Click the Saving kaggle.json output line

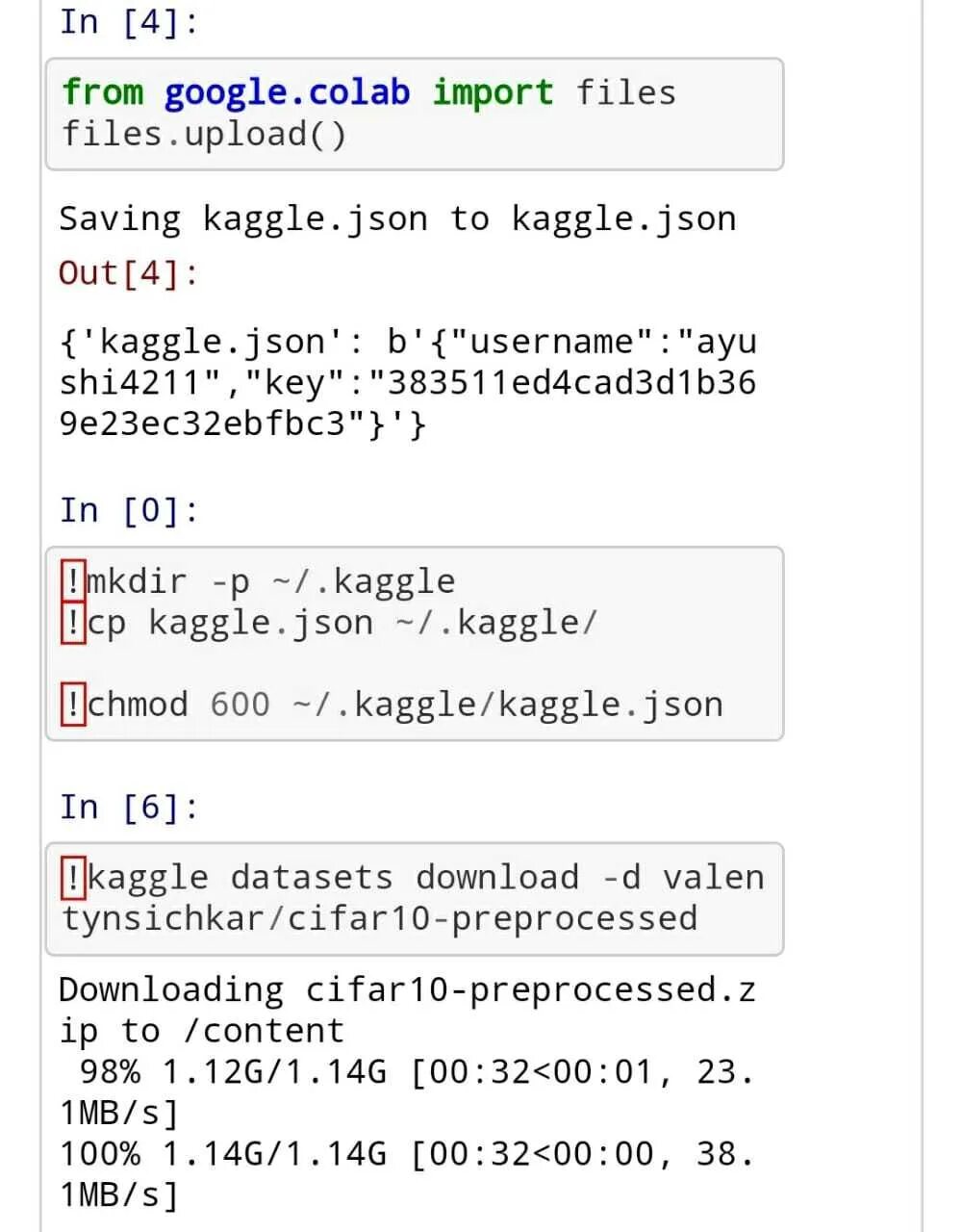click(396, 218)
